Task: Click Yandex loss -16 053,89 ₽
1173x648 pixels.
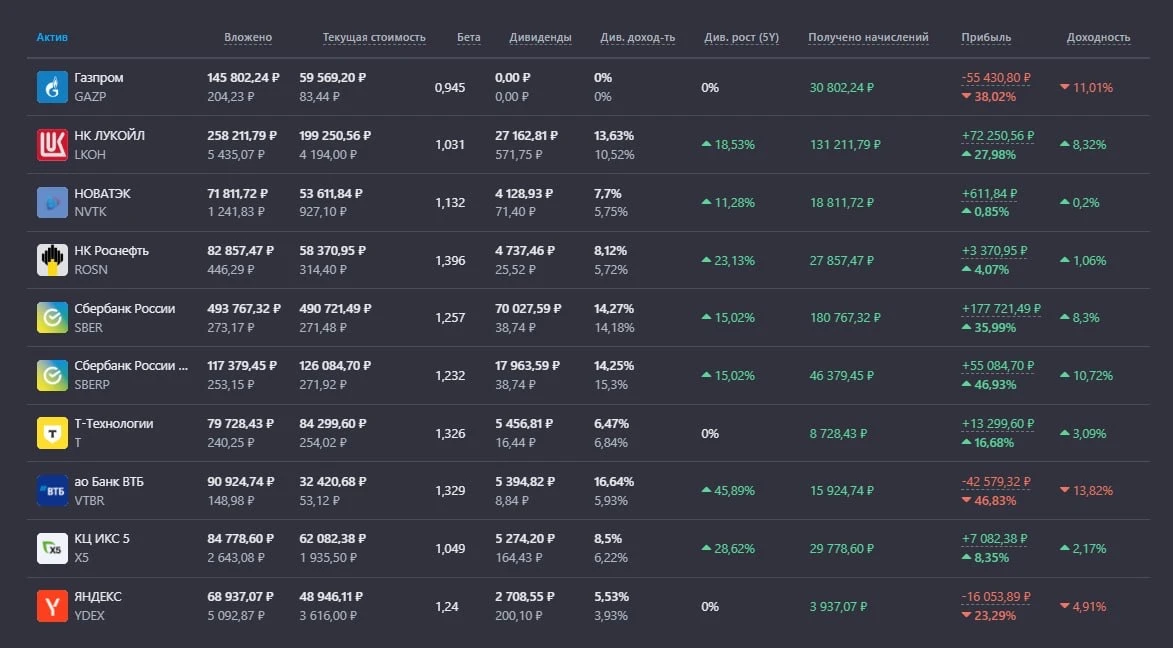Action: click(996, 596)
